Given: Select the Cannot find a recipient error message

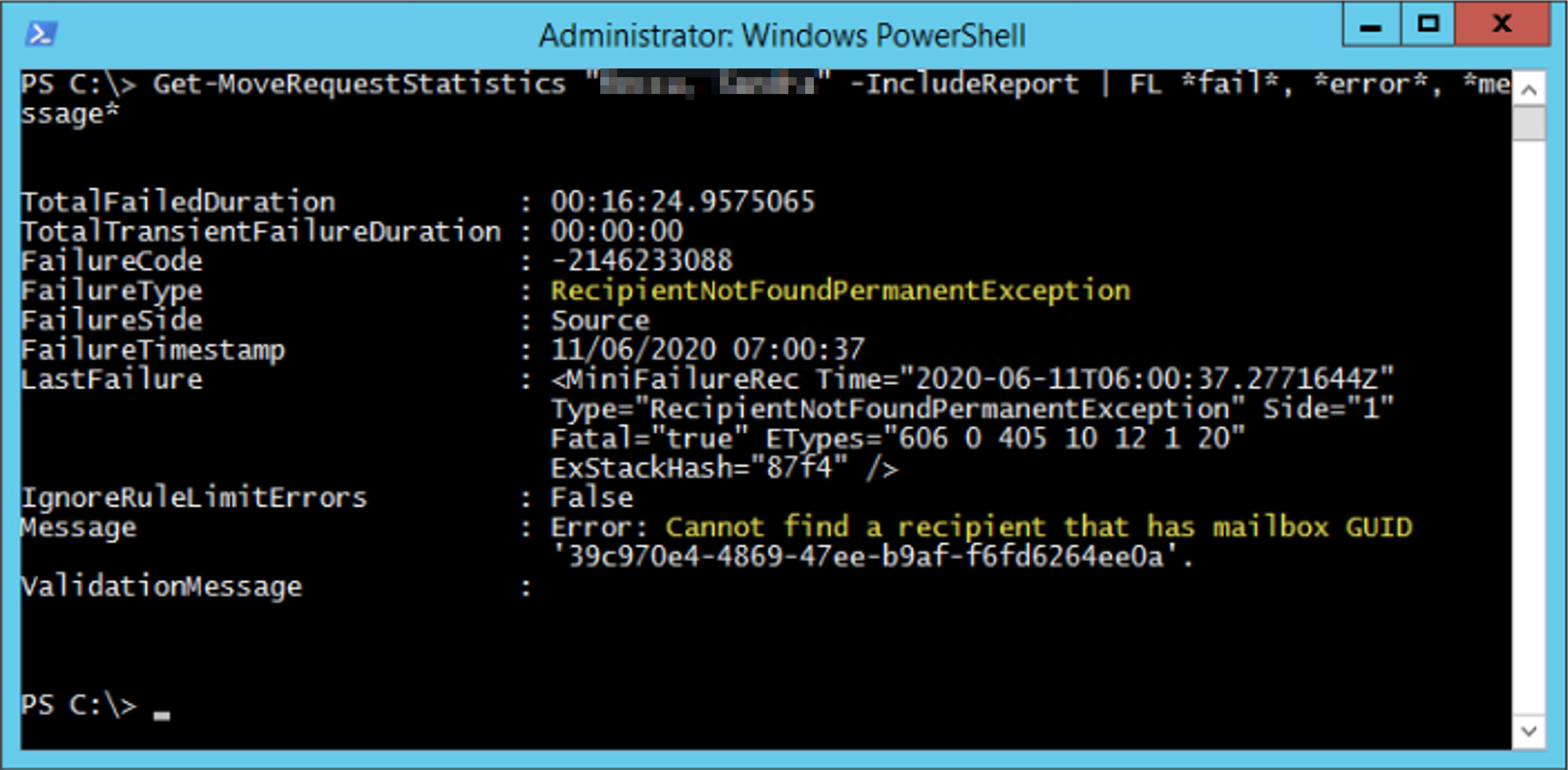Looking at the screenshot, I should 1034,527.
